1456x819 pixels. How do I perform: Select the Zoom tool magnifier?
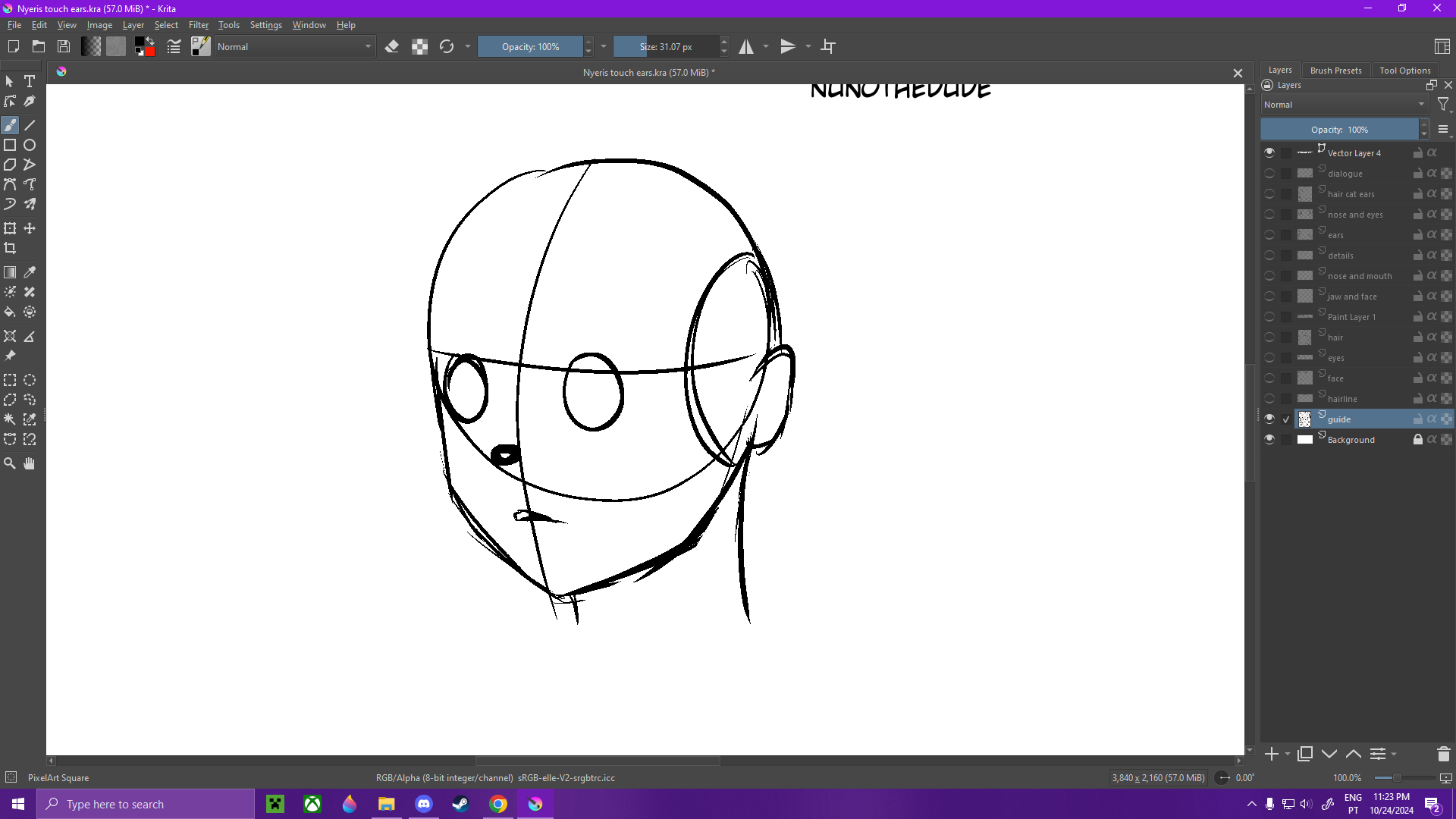click(x=10, y=463)
